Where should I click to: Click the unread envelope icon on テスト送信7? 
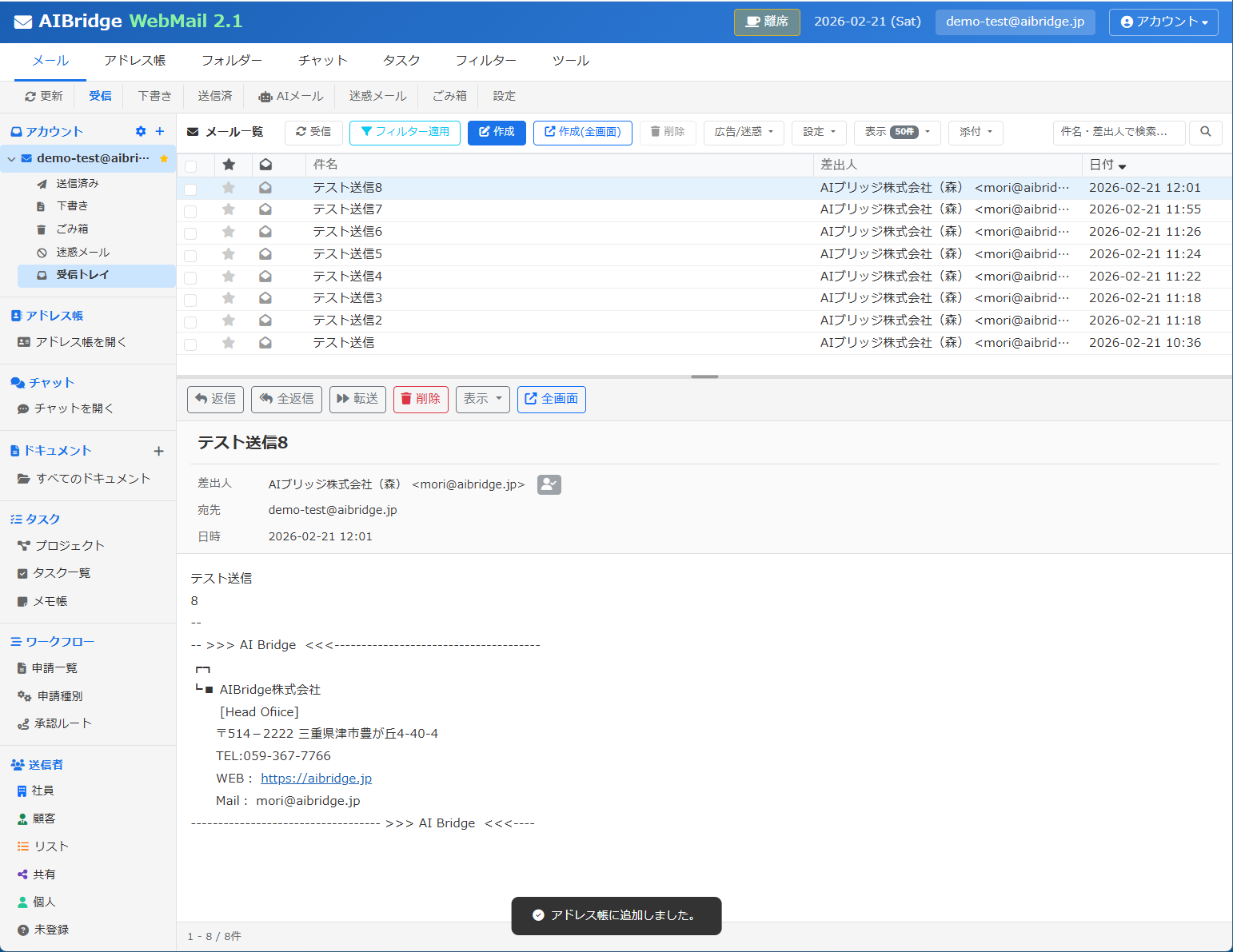pyautogui.click(x=265, y=209)
